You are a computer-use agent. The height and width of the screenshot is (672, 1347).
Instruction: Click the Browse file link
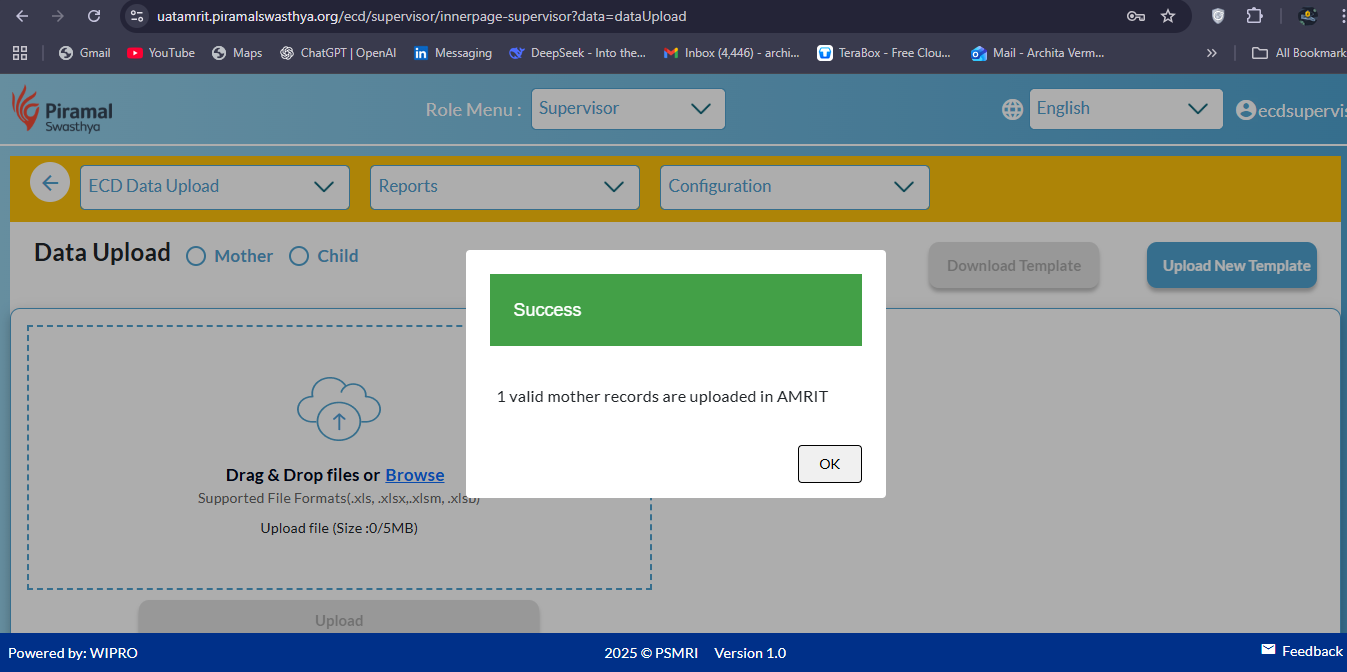pyautogui.click(x=414, y=475)
